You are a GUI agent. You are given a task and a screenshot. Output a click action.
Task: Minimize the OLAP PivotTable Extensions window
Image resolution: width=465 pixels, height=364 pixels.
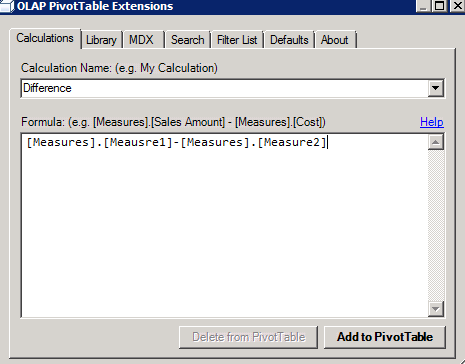[x=424, y=6]
